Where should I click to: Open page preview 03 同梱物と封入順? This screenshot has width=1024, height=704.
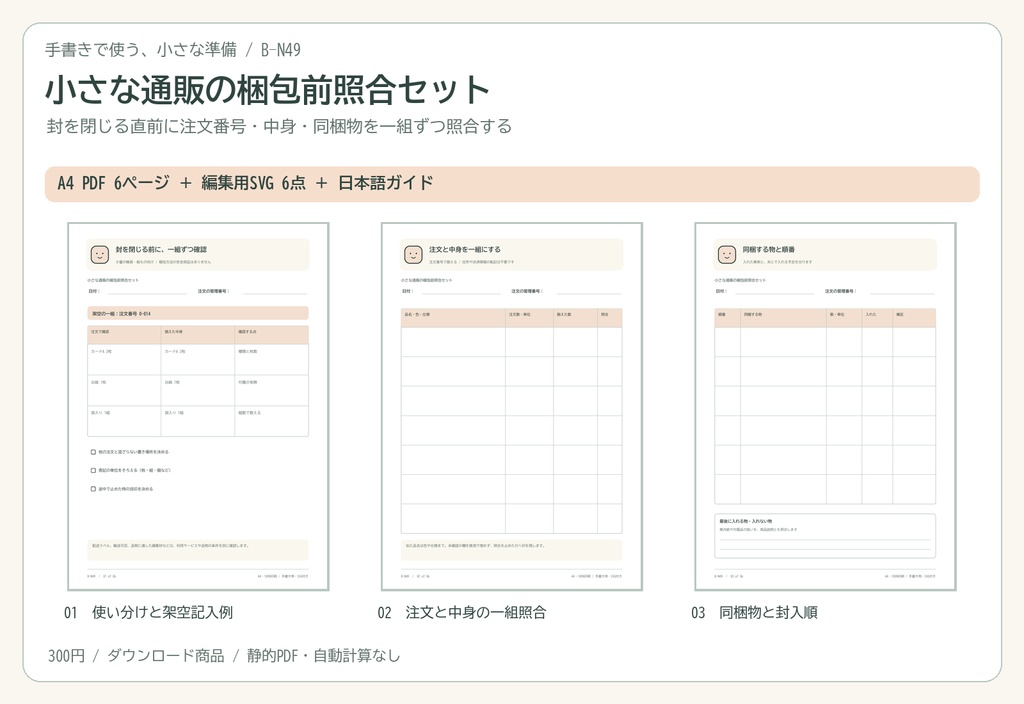[x=825, y=406]
